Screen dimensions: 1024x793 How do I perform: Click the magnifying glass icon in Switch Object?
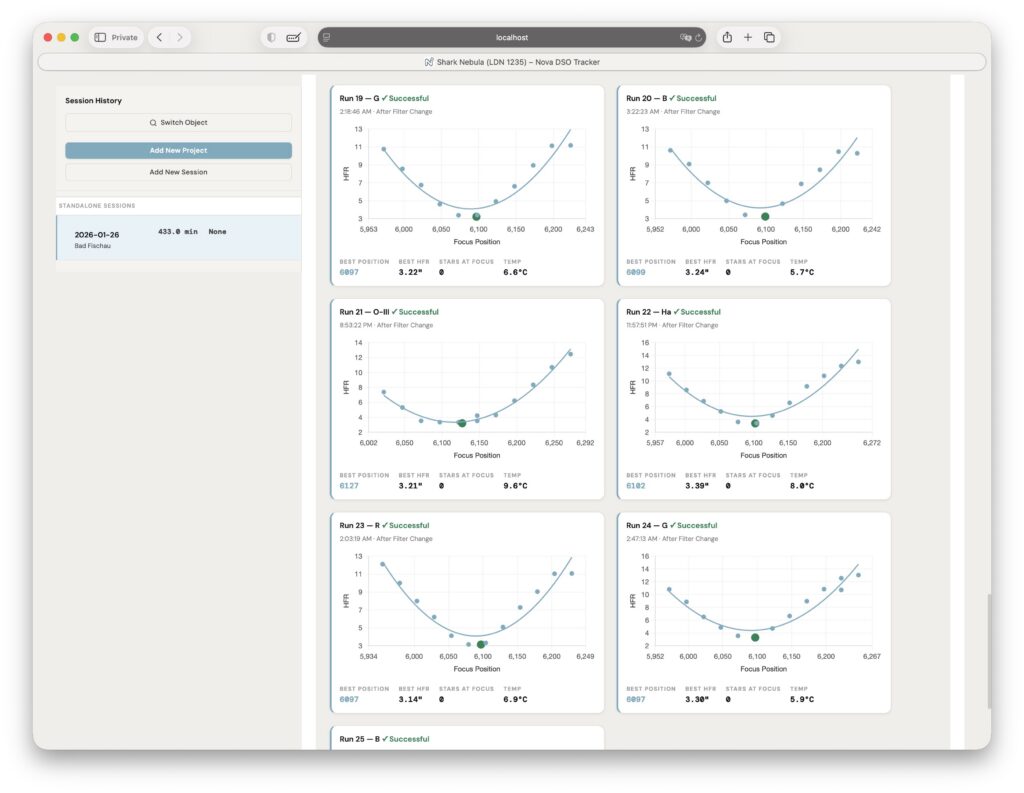(x=152, y=122)
